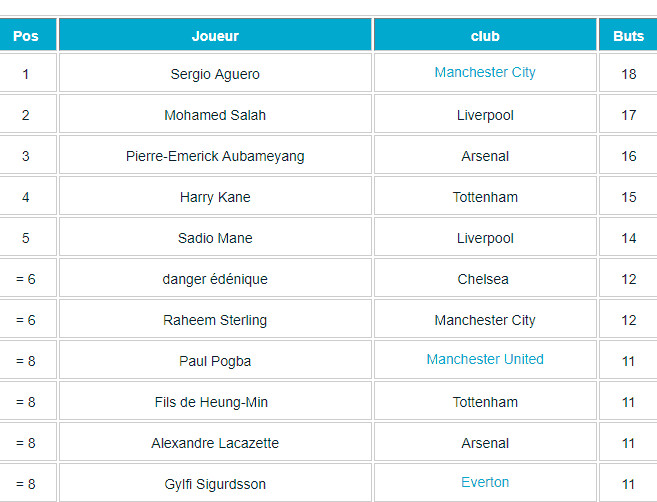Viewport: 657px width, 502px height.
Task: Select the "Joueur" column header
Action: (x=215, y=36)
